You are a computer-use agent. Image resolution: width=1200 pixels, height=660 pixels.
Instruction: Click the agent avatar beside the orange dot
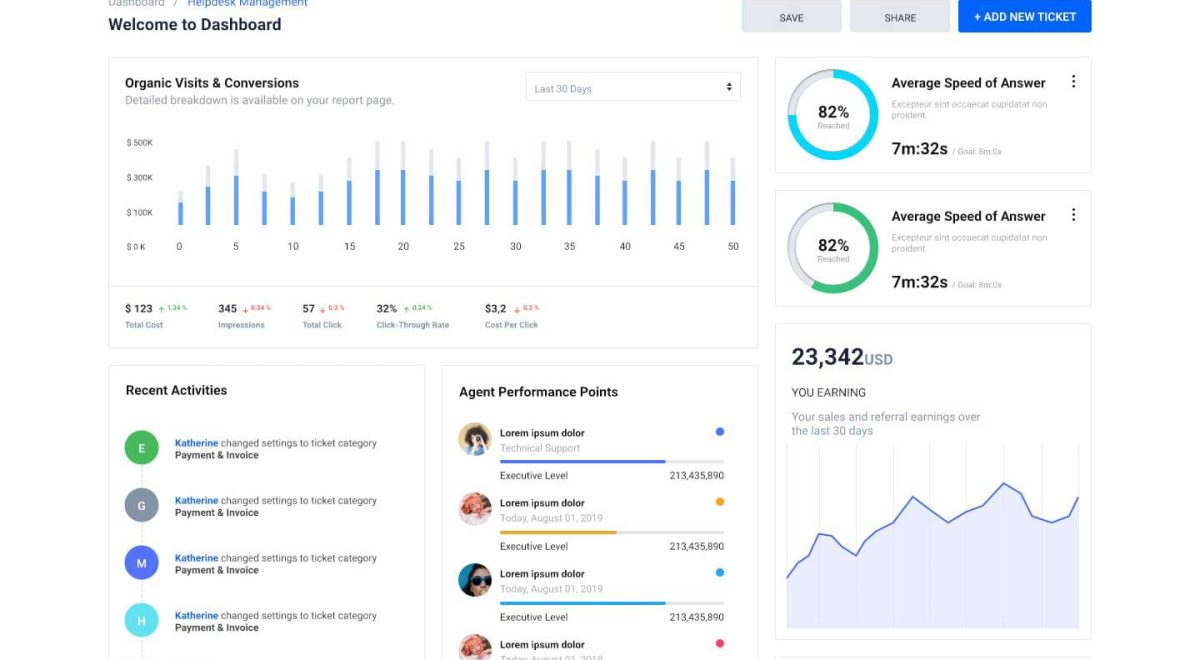click(x=475, y=509)
